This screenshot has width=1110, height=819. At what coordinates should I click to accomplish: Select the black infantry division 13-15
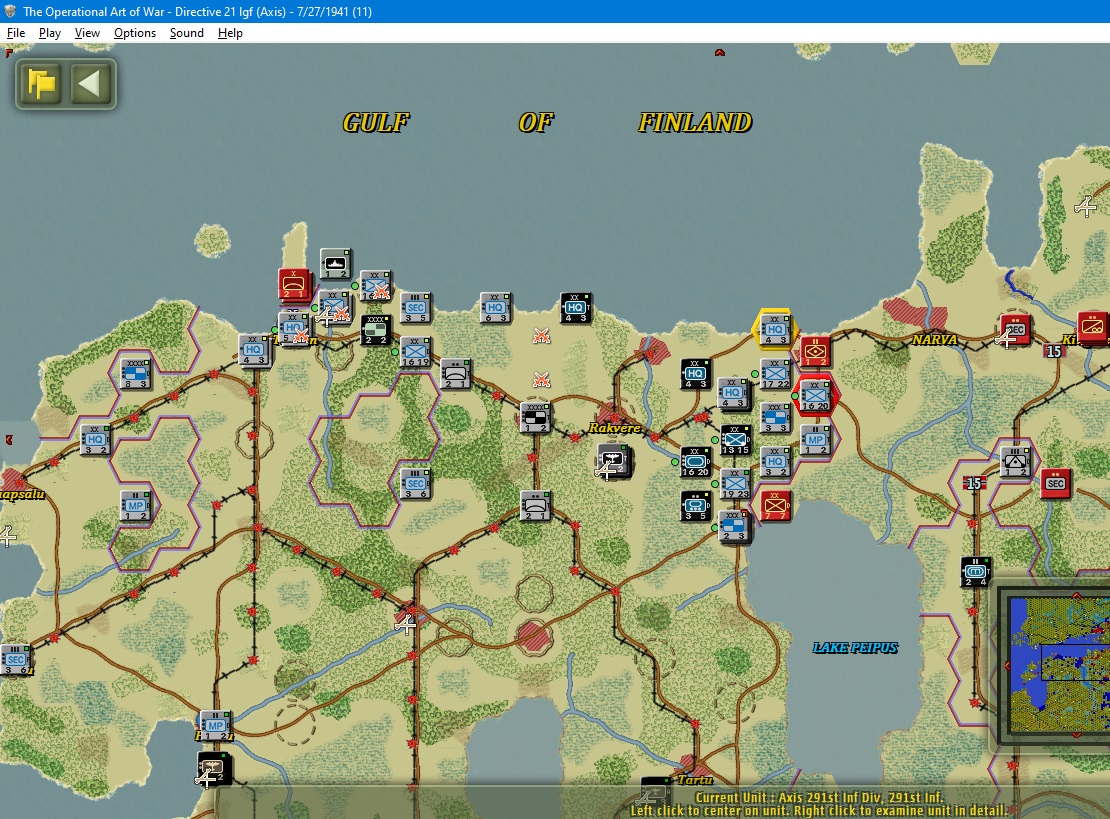coord(736,440)
